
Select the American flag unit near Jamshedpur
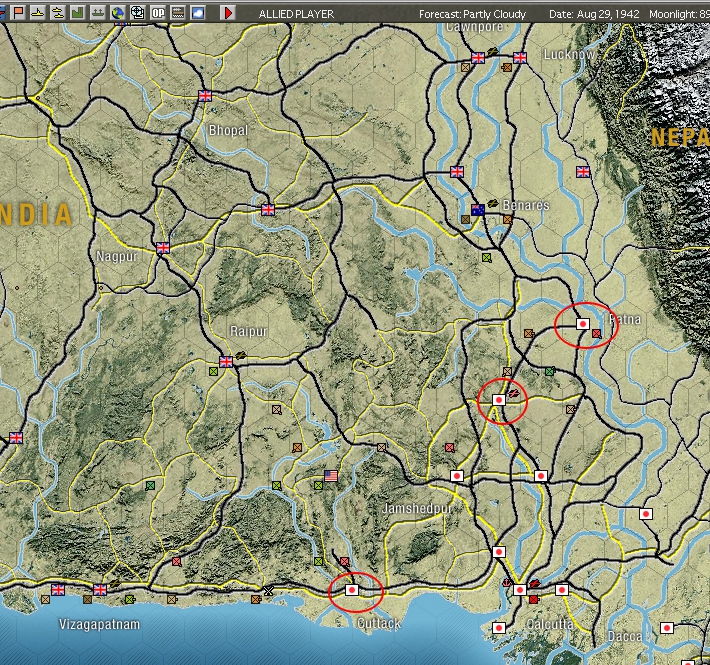point(331,476)
